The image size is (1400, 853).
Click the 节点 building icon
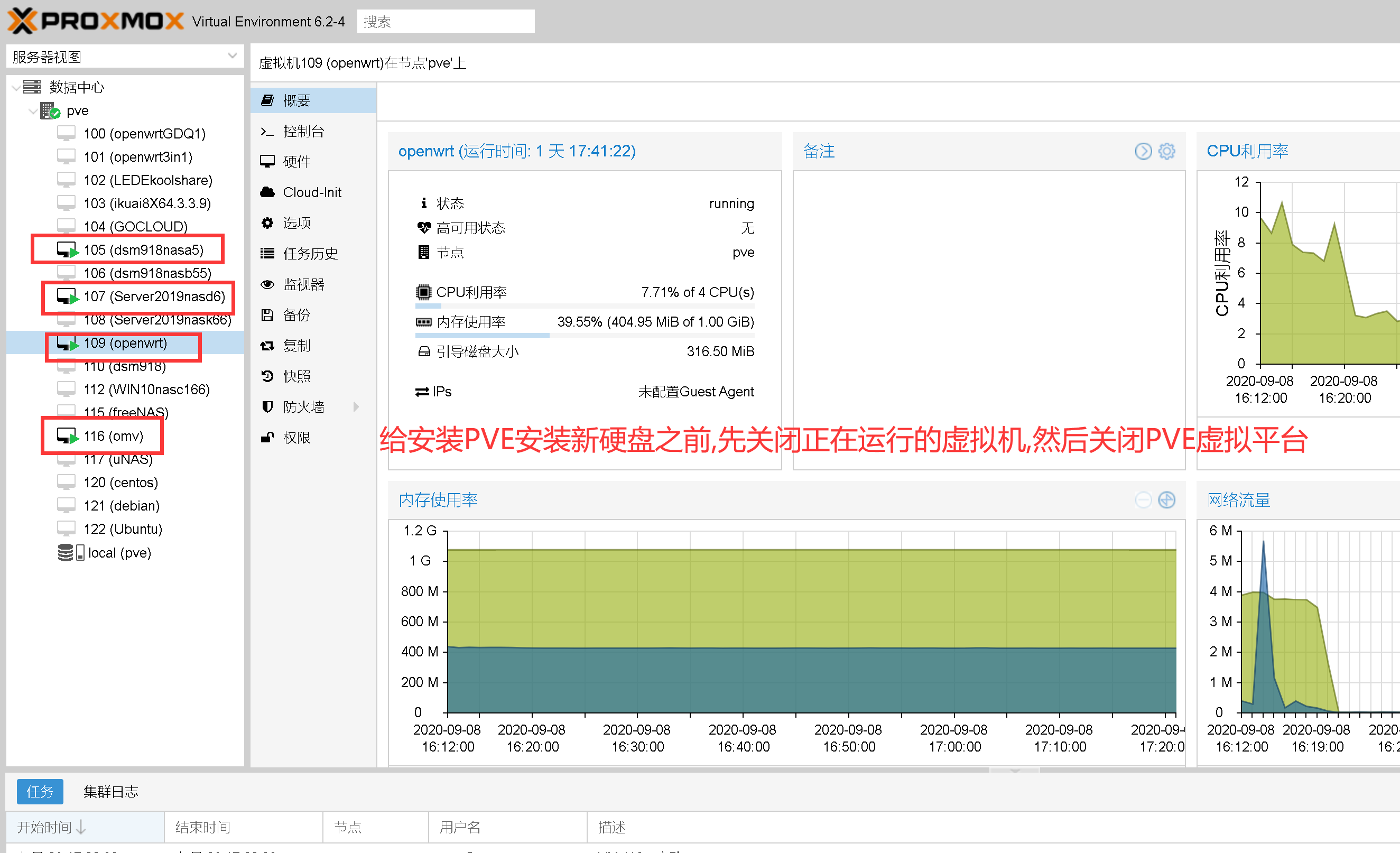click(423, 252)
